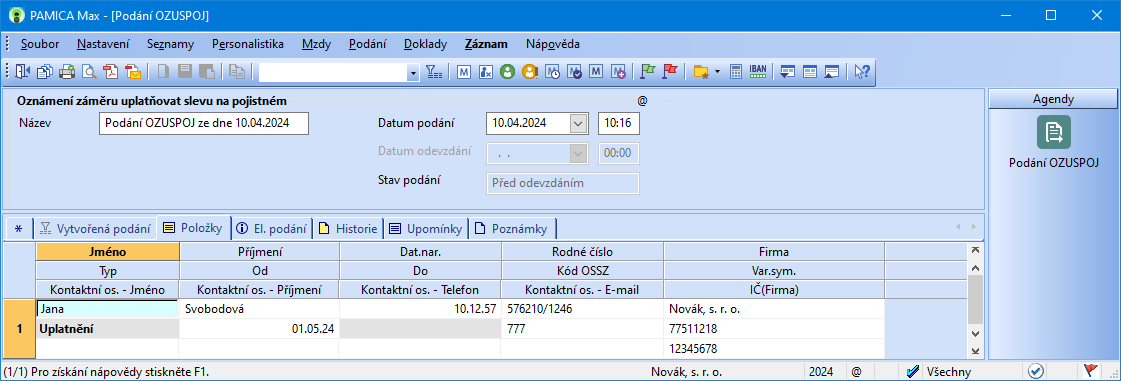The image size is (1121, 381).
Task: Click table scrollbar double-up arrow
Action: pos(974,250)
